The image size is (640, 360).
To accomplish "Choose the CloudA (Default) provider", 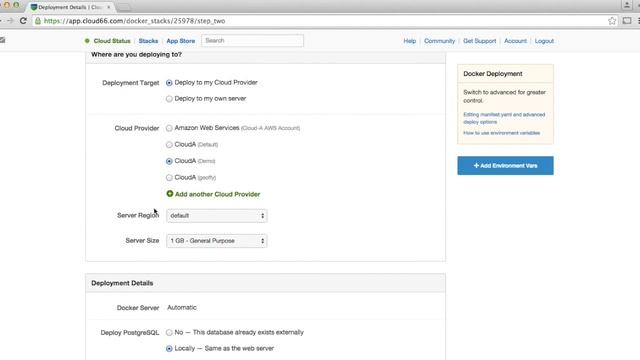I will point(169,144).
